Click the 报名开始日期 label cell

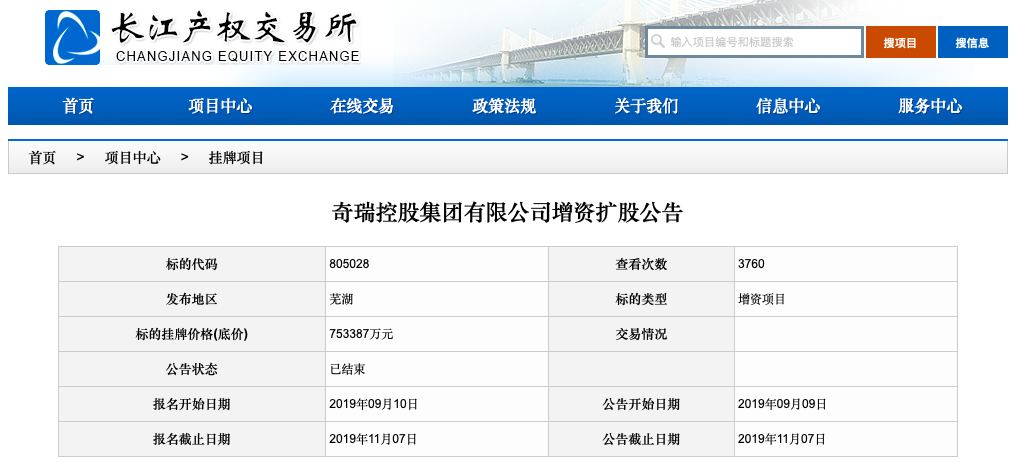coord(192,404)
